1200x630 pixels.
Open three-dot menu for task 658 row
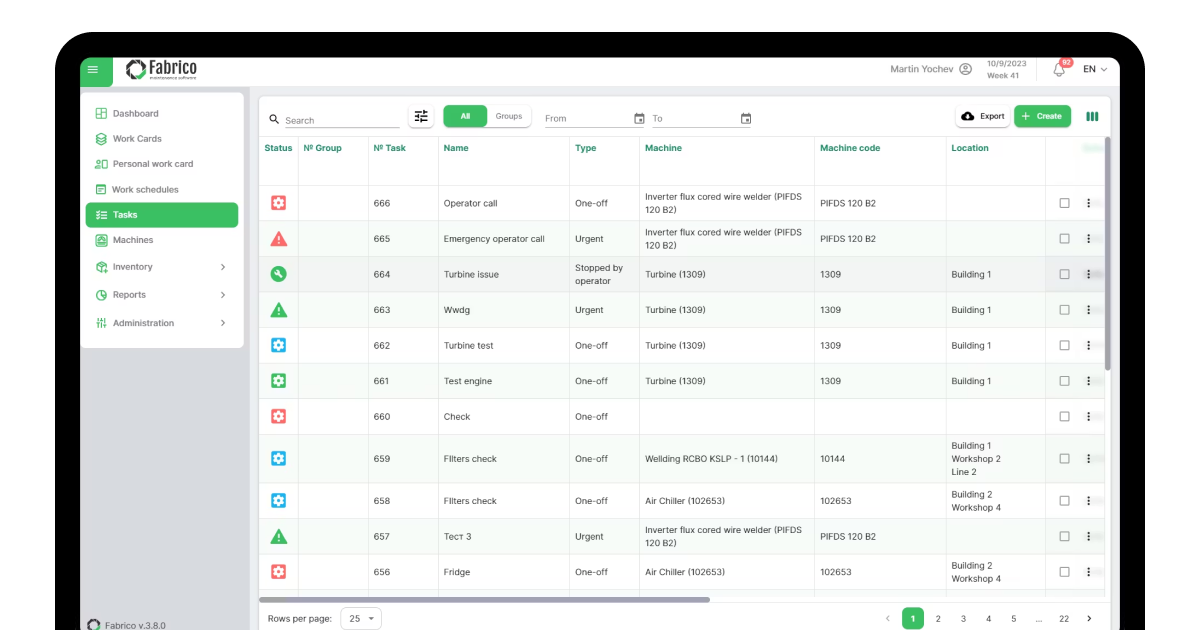click(1089, 501)
